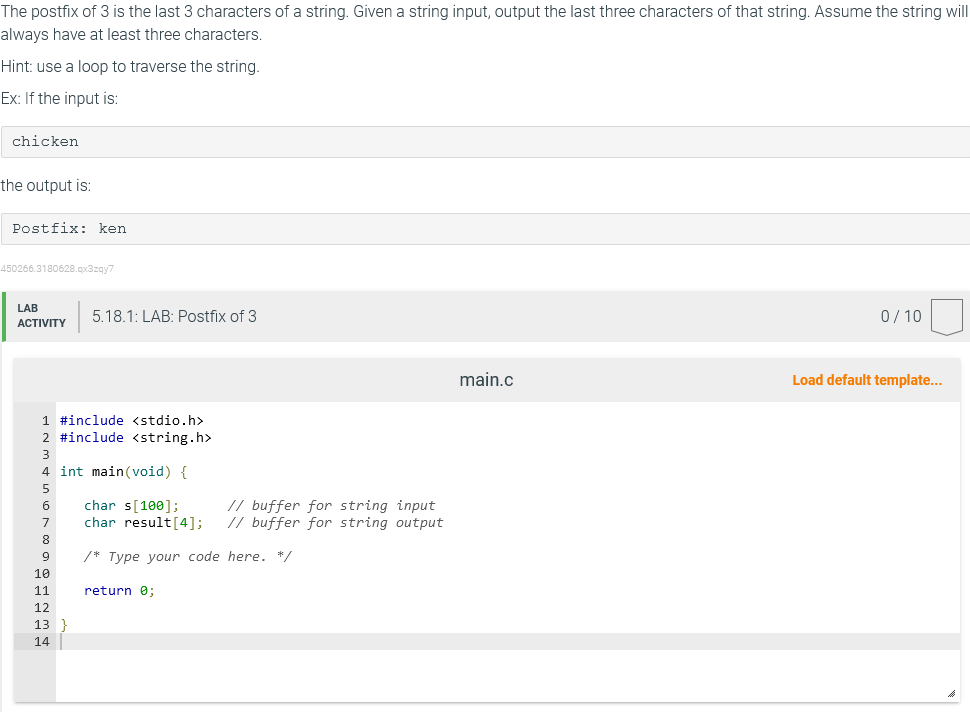The image size is (970, 712).
Task: Click the pennant bookmark icon beside the score
Action: pyautogui.click(x=946, y=316)
